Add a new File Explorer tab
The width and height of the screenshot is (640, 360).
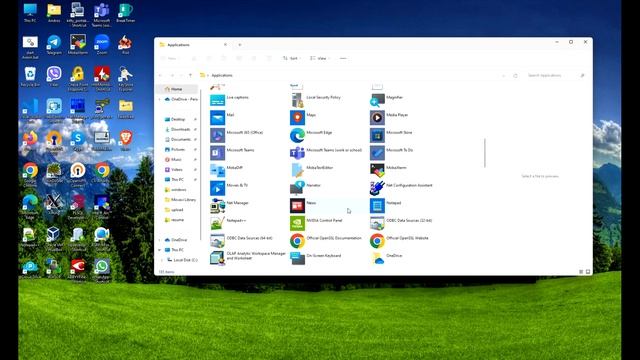240,44
